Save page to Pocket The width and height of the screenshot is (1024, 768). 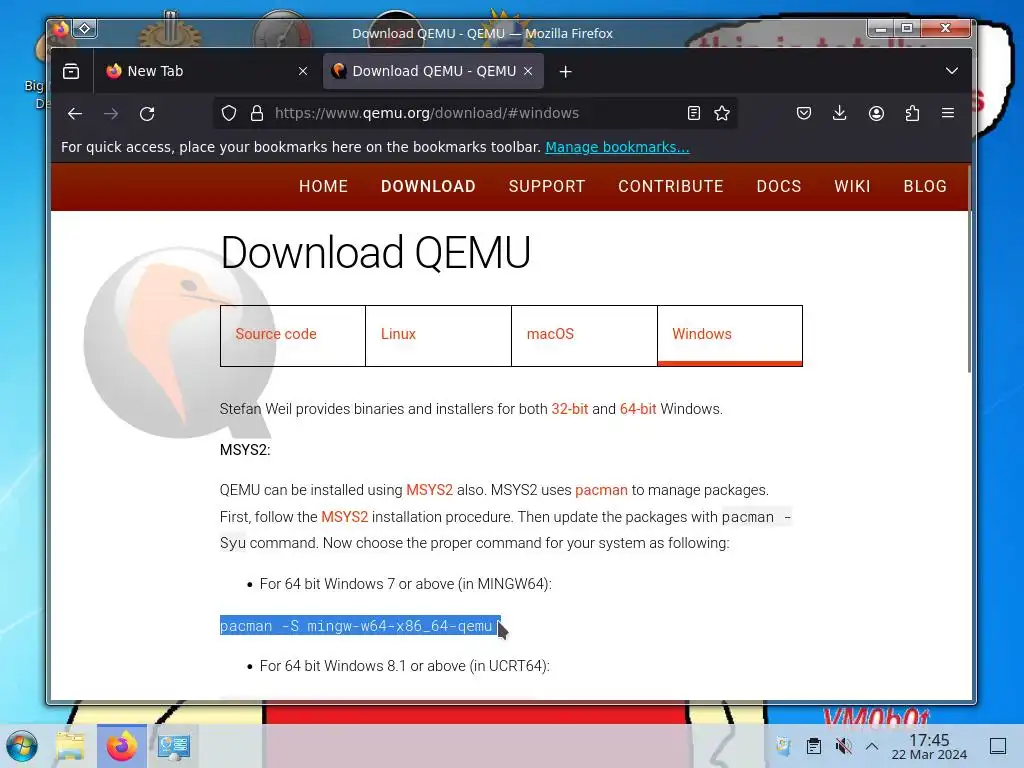(804, 113)
